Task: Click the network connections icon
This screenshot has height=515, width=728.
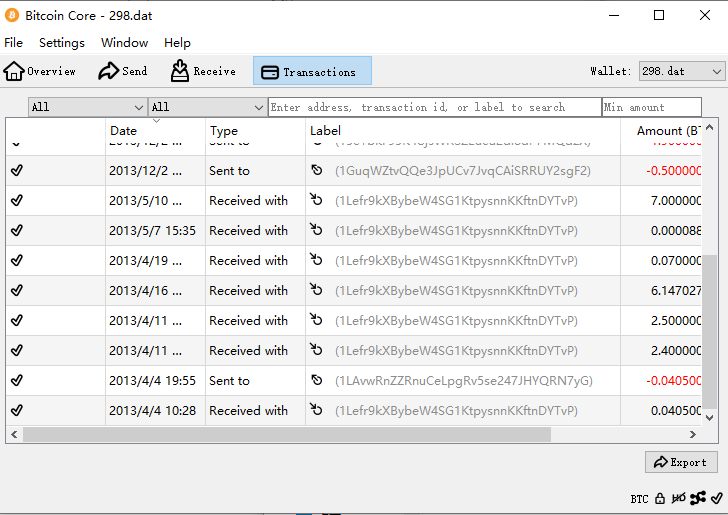Action: click(698, 498)
